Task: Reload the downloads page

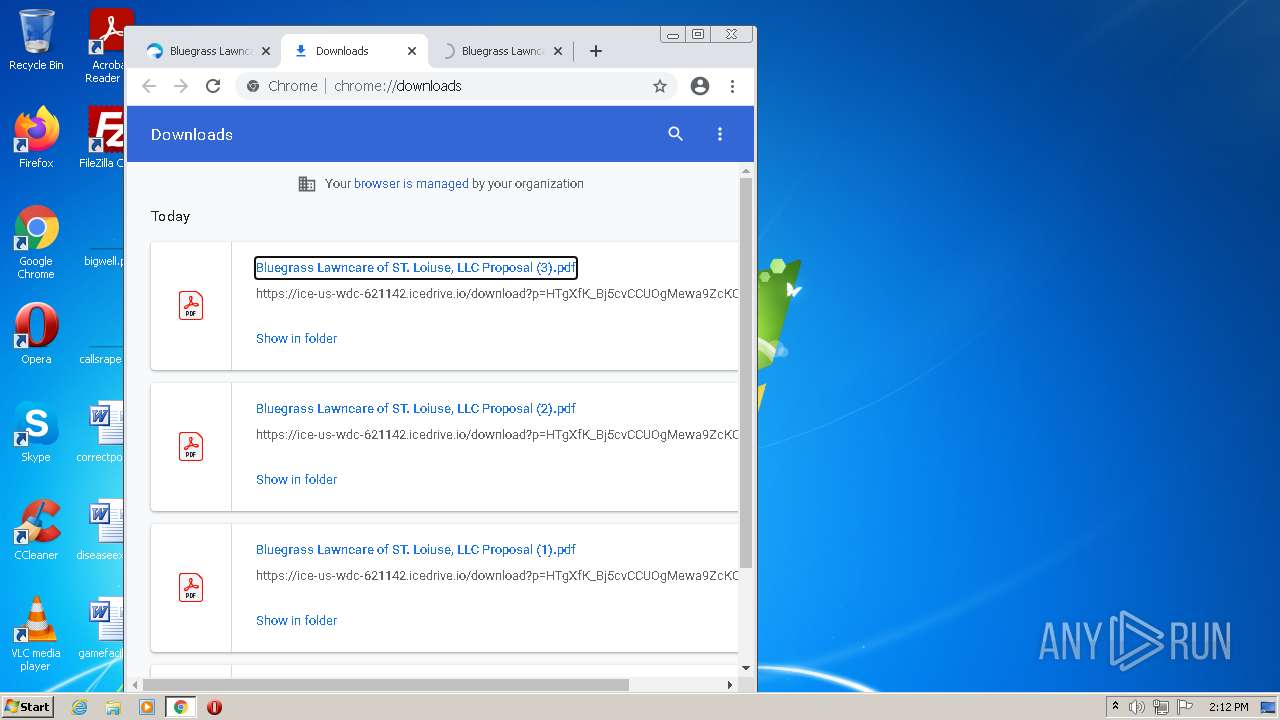Action: 213,86
